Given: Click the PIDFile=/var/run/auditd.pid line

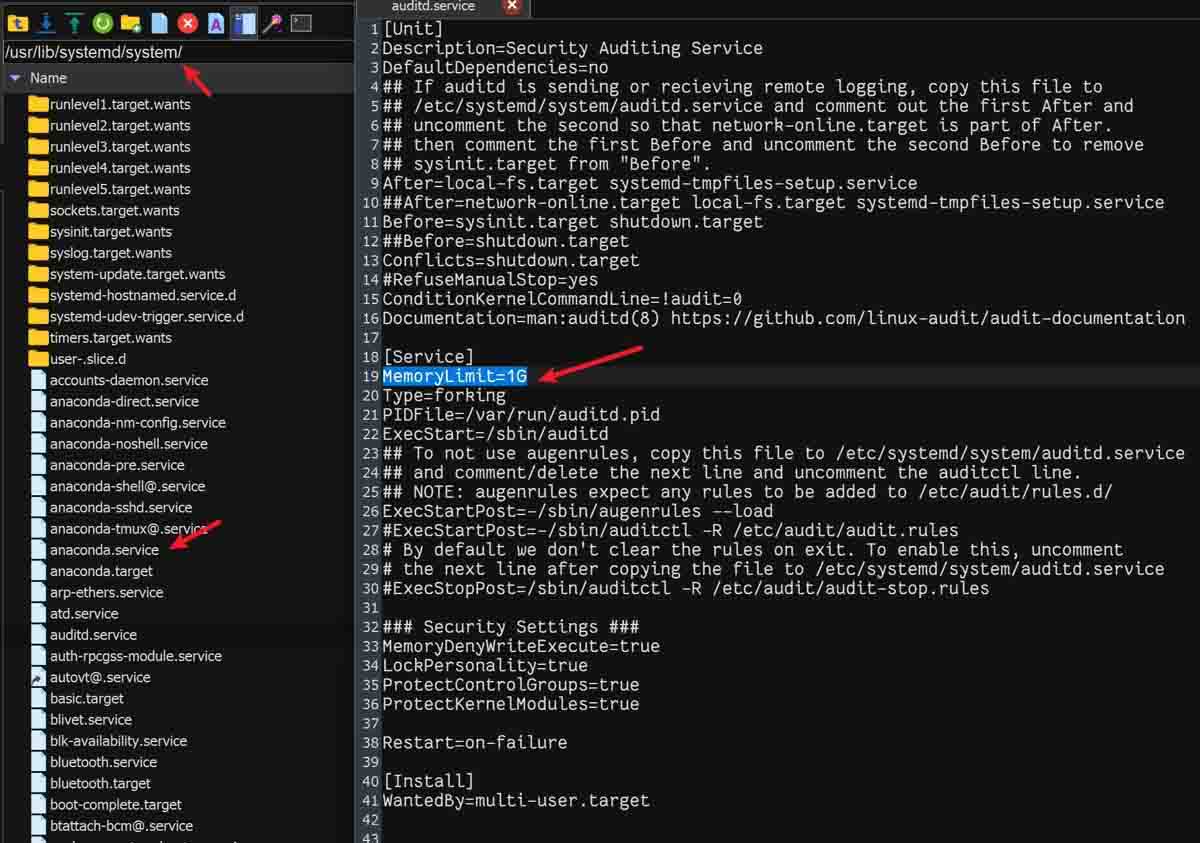Looking at the screenshot, I should [521, 414].
